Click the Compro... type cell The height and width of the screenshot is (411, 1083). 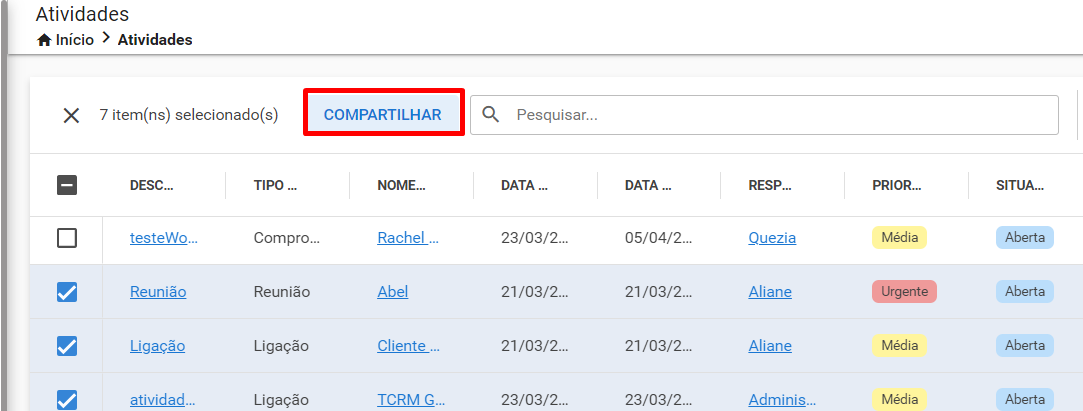287,238
